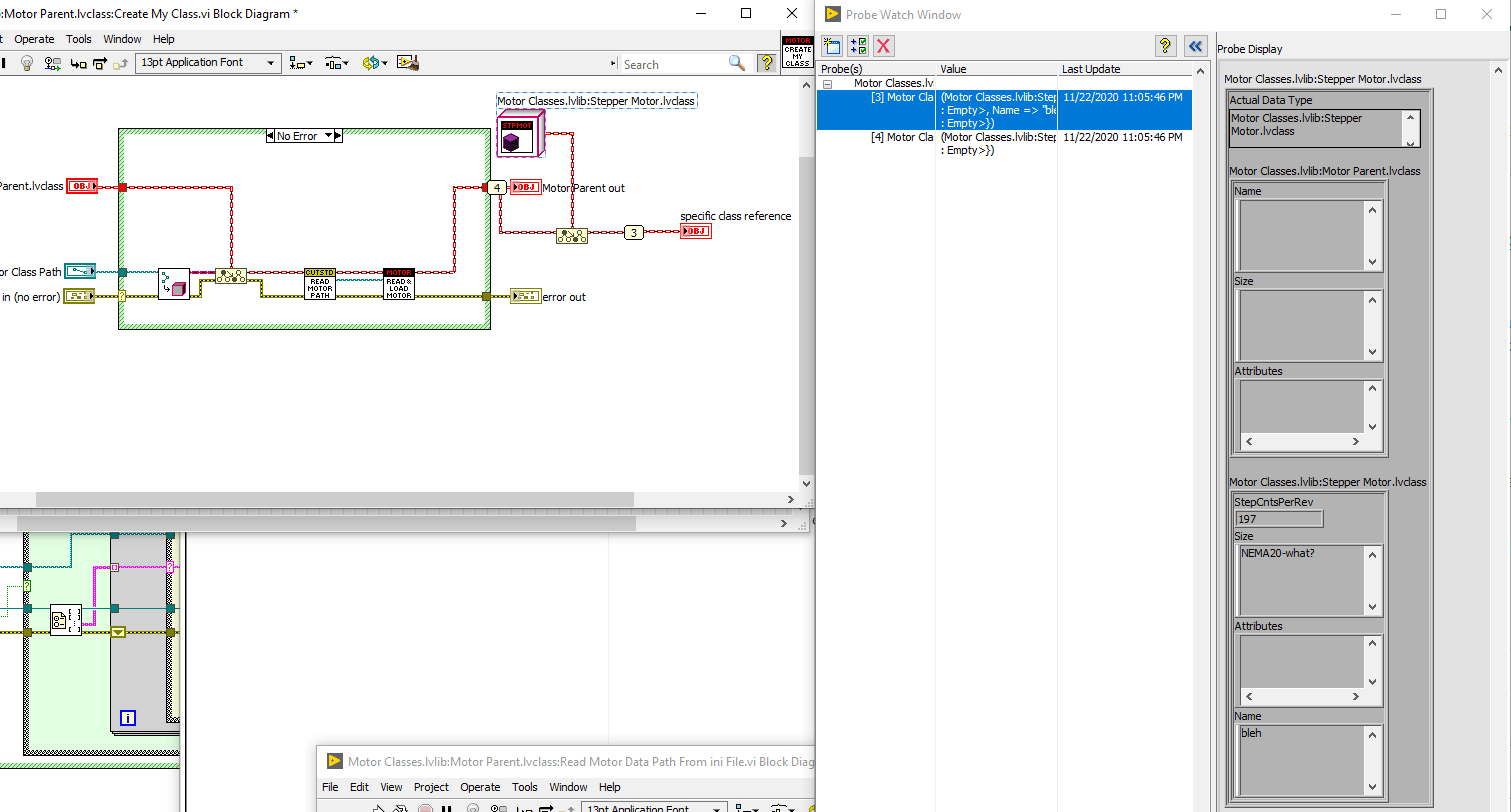Image resolution: width=1511 pixels, height=812 pixels.
Task: Click inside the Search field
Action: point(670,62)
